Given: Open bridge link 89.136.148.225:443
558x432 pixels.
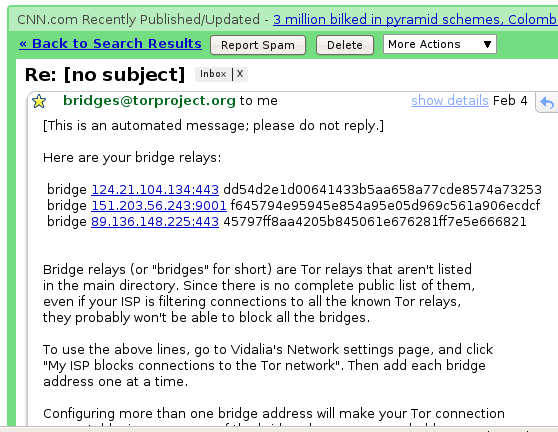Looking at the screenshot, I should [155, 221].
